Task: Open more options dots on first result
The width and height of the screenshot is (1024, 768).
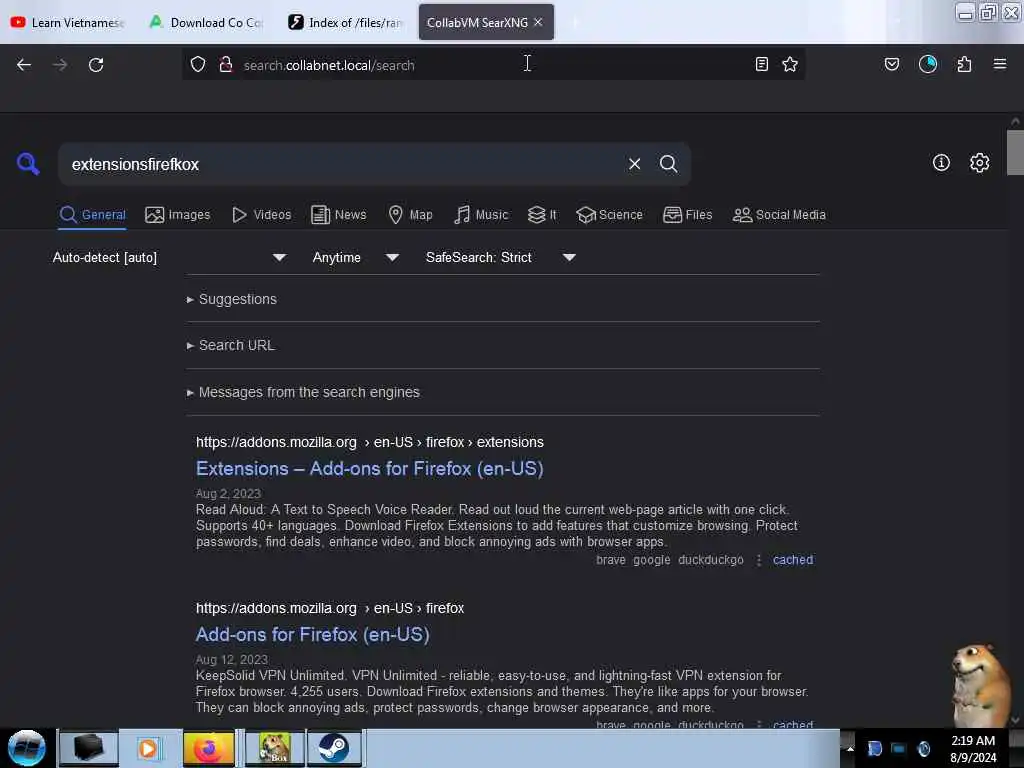Action: [759, 560]
